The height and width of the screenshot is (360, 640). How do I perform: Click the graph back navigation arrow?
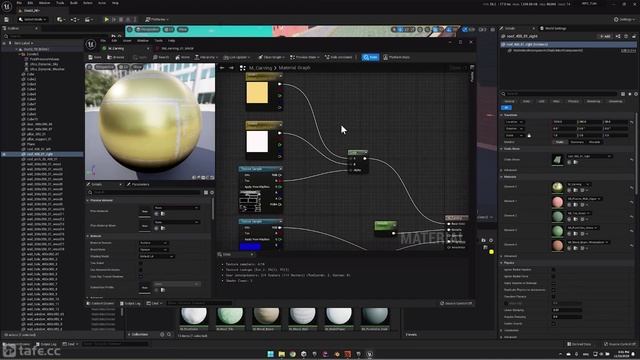tap(222, 68)
